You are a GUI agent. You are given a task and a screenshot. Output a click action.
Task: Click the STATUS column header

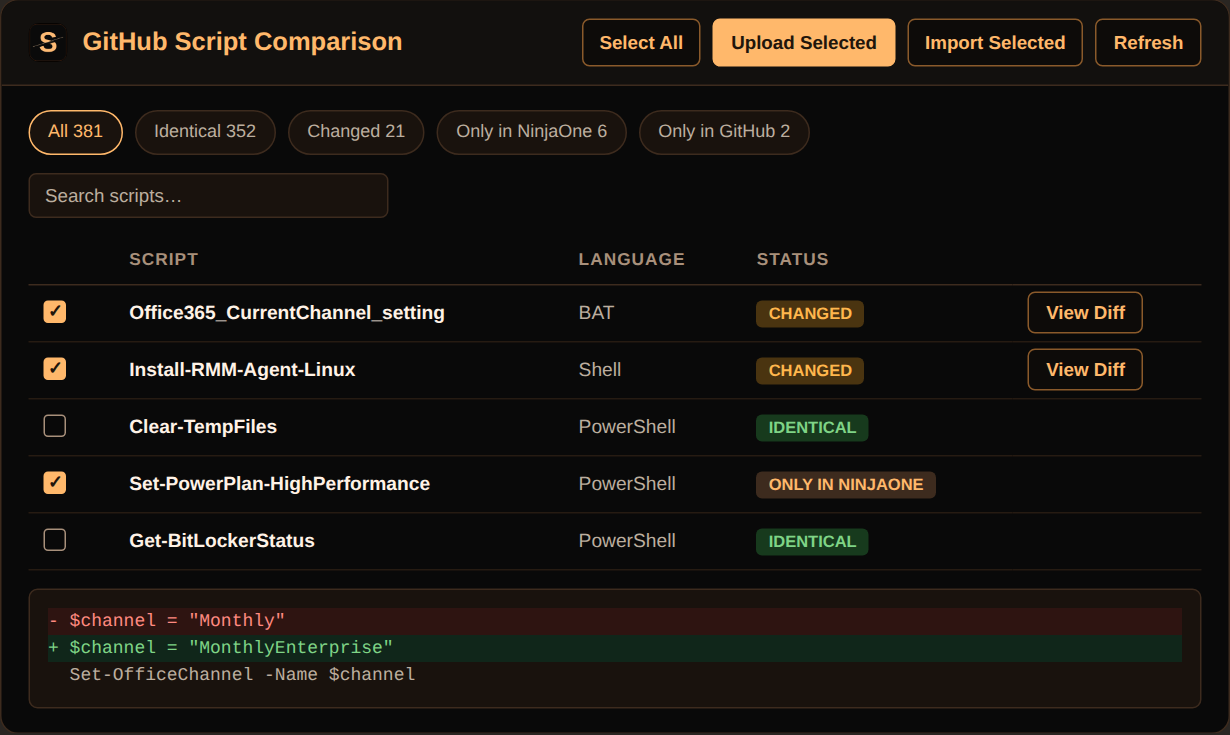(793, 259)
